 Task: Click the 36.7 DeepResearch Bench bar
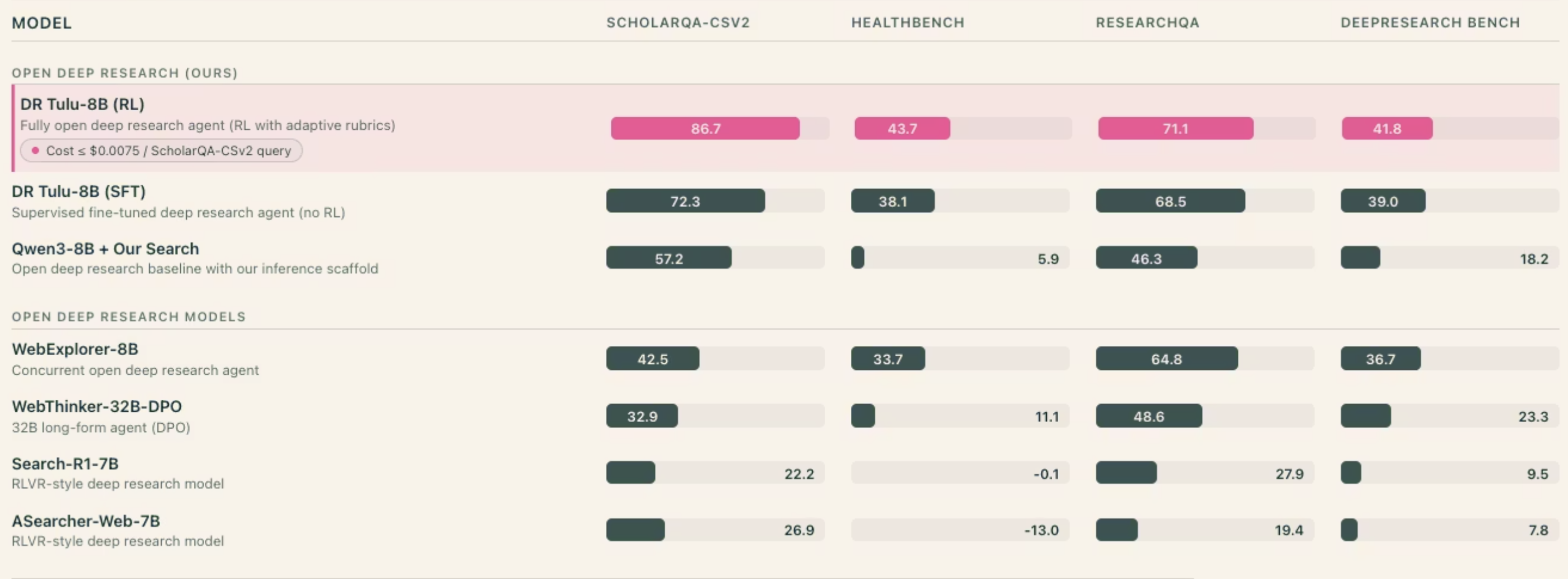(x=1380, y=358)
